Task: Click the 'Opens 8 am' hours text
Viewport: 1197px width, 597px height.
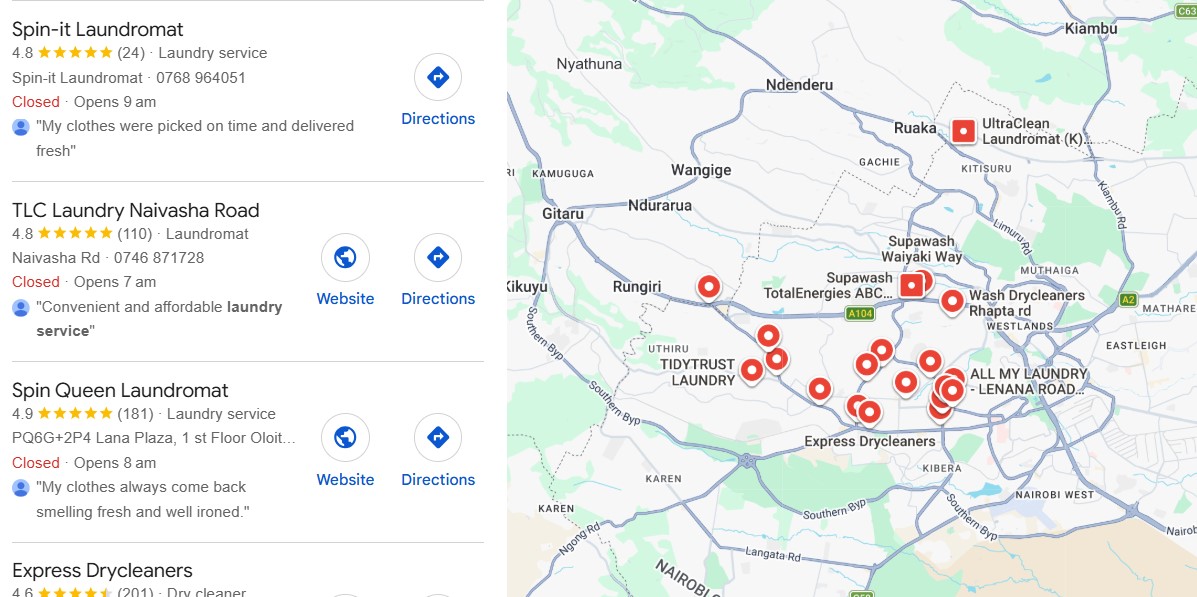Action: [115, 463]
